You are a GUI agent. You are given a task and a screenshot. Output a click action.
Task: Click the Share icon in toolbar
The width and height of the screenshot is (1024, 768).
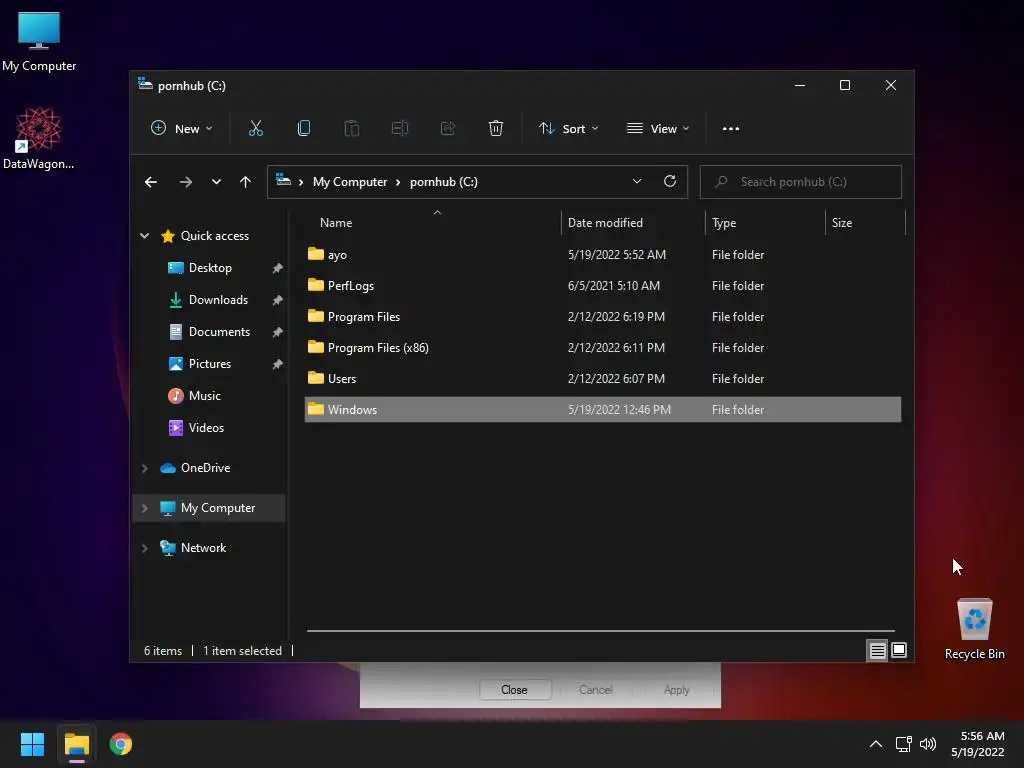pyautogui.click(x=448, y=129)
